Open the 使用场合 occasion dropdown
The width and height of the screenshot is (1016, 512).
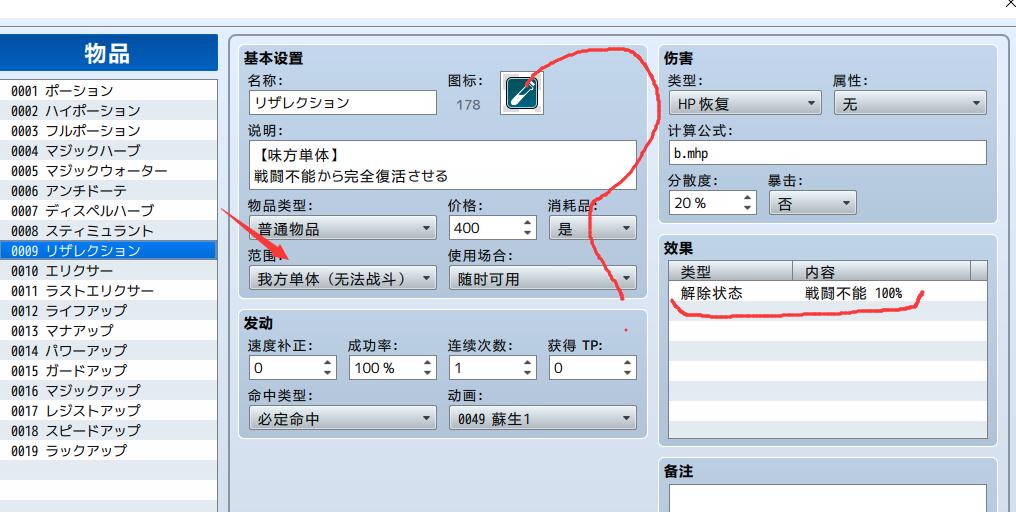point(543,279)
